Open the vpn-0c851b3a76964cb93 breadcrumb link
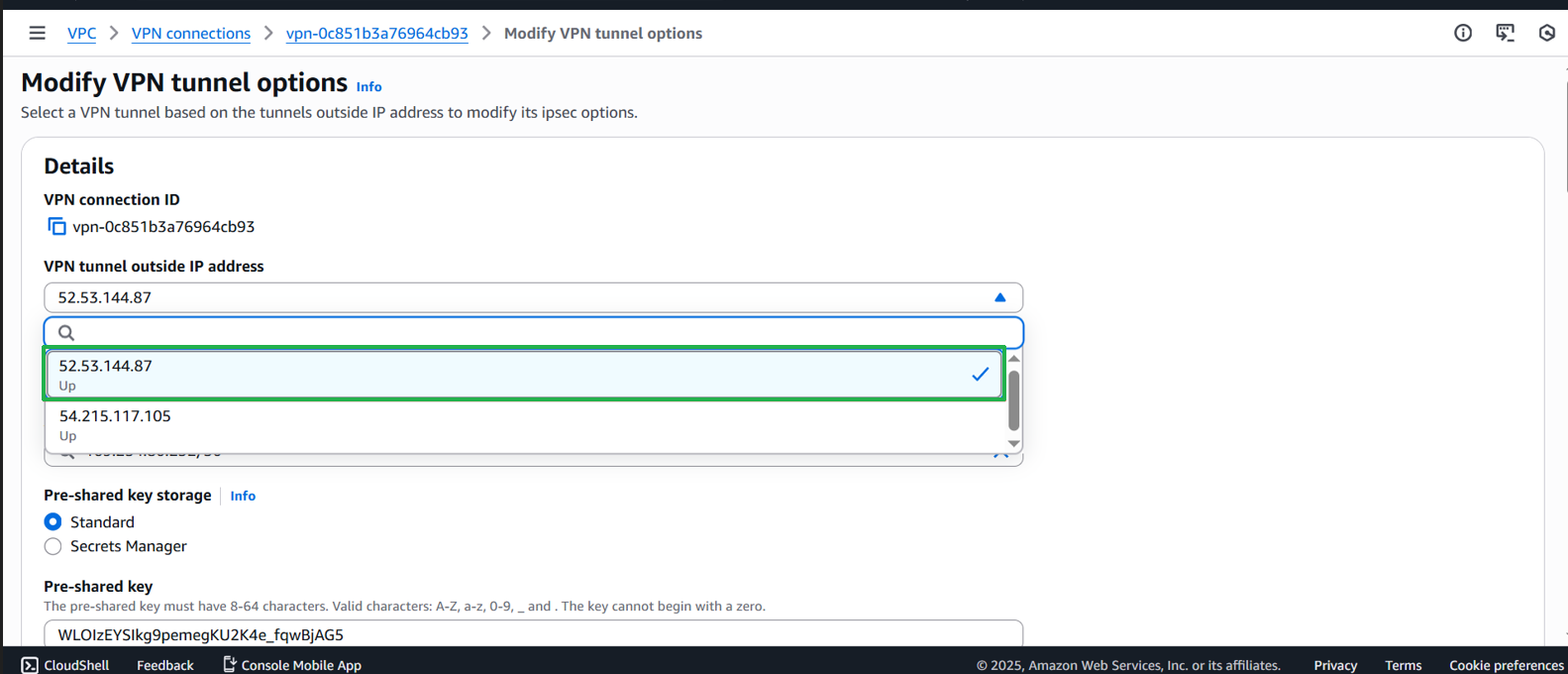This screenshot has width=1568, height=674. [376, 33]
